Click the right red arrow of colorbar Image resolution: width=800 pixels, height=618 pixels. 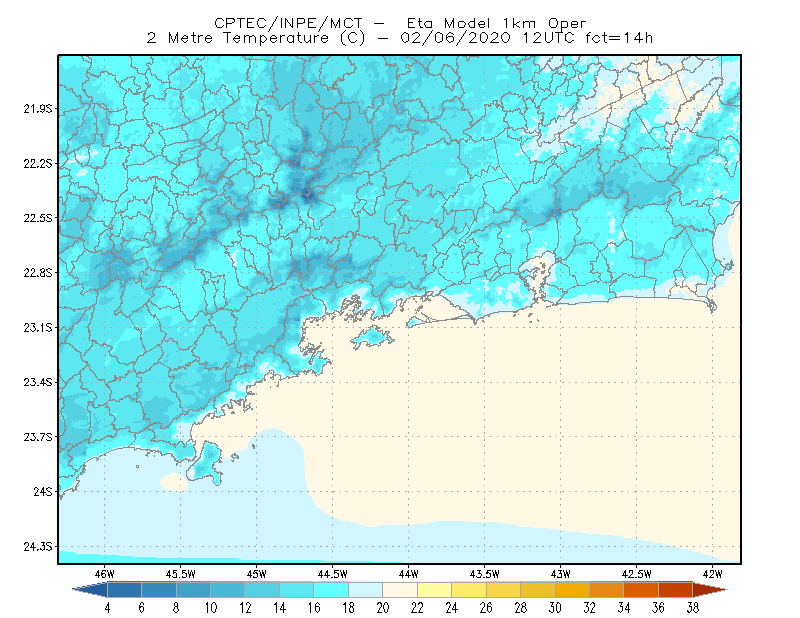710,590
